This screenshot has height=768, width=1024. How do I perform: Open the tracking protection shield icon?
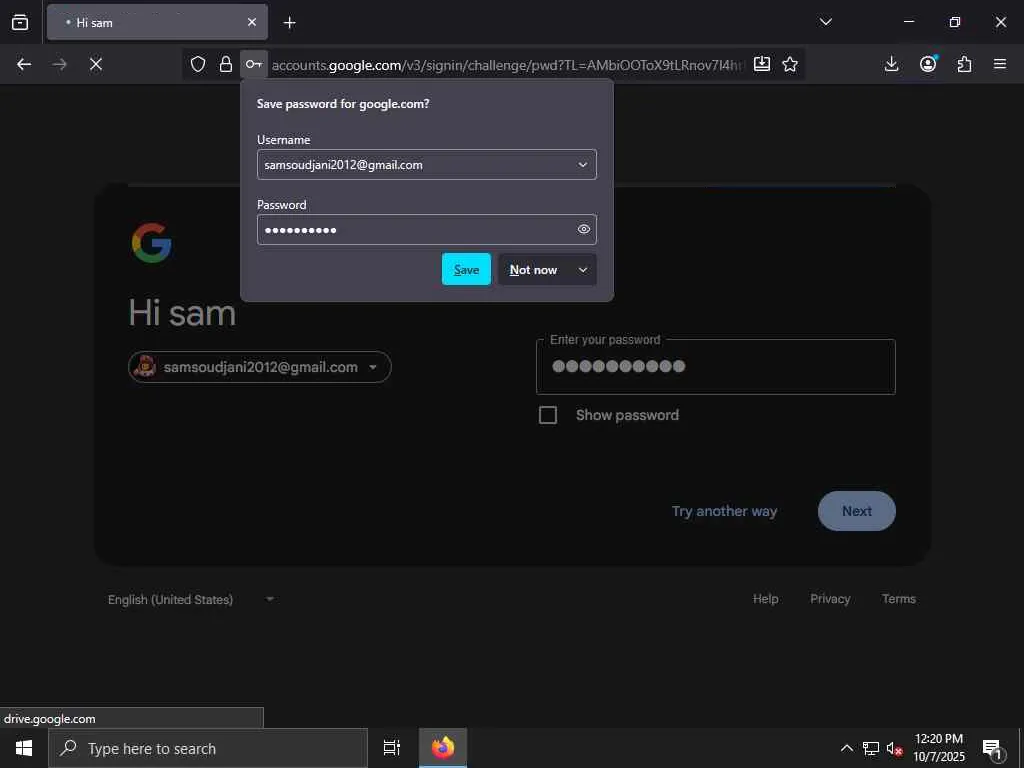198,64
